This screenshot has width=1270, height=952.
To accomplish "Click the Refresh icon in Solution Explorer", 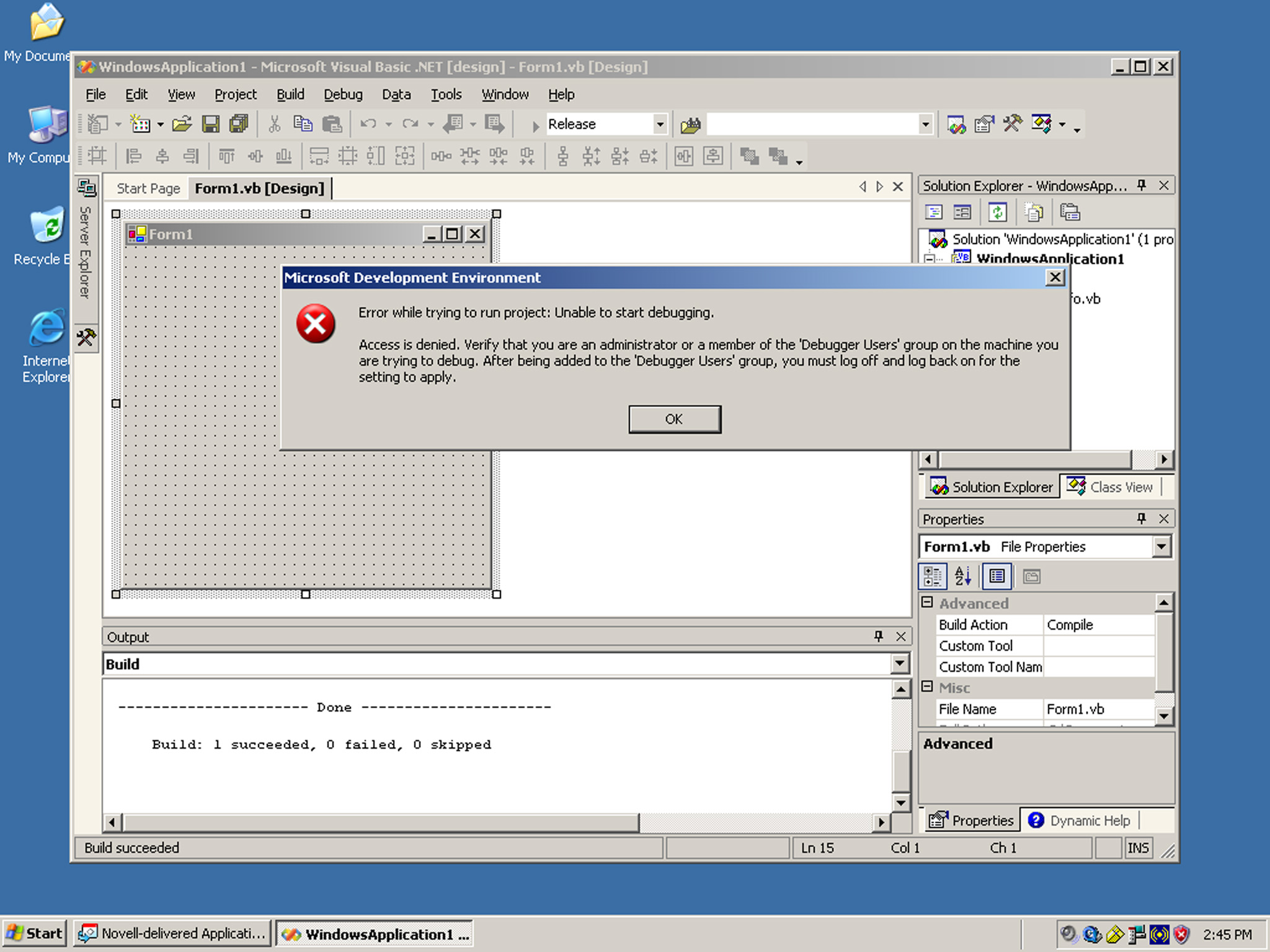I will point(997,213).
